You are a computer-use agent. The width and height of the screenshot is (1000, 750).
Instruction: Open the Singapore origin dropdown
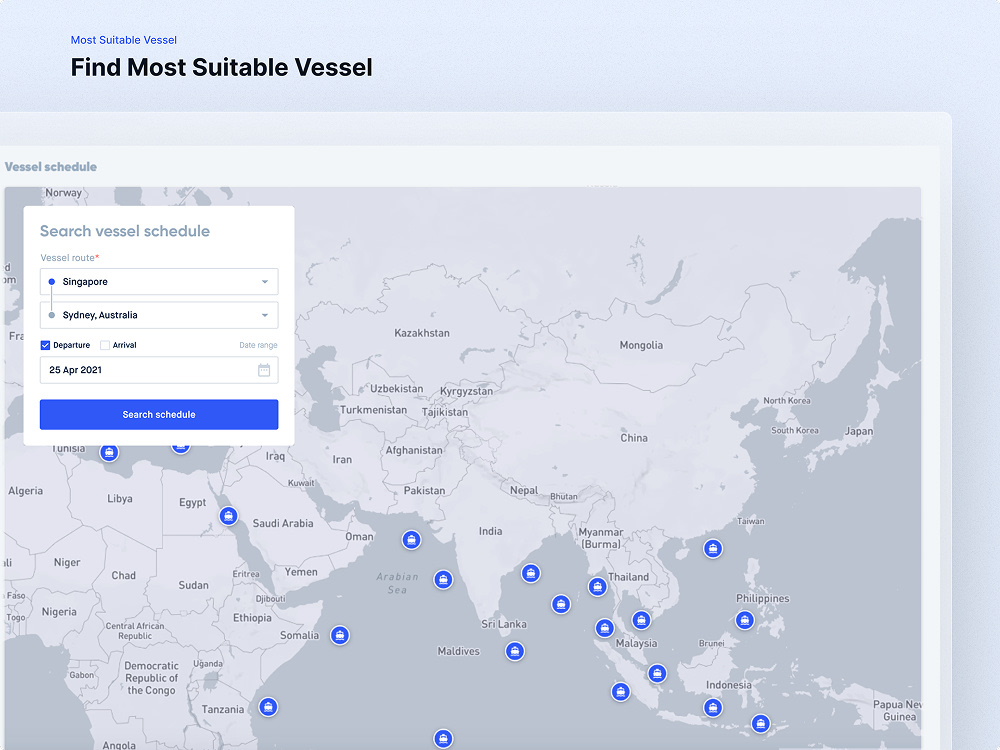[x=159, y=281]
